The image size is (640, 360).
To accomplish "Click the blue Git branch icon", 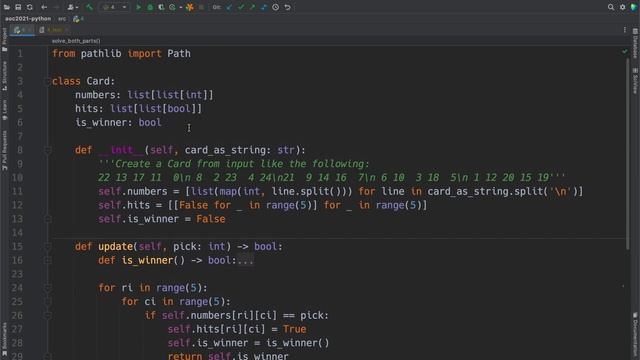I will (x=264, y=7).
